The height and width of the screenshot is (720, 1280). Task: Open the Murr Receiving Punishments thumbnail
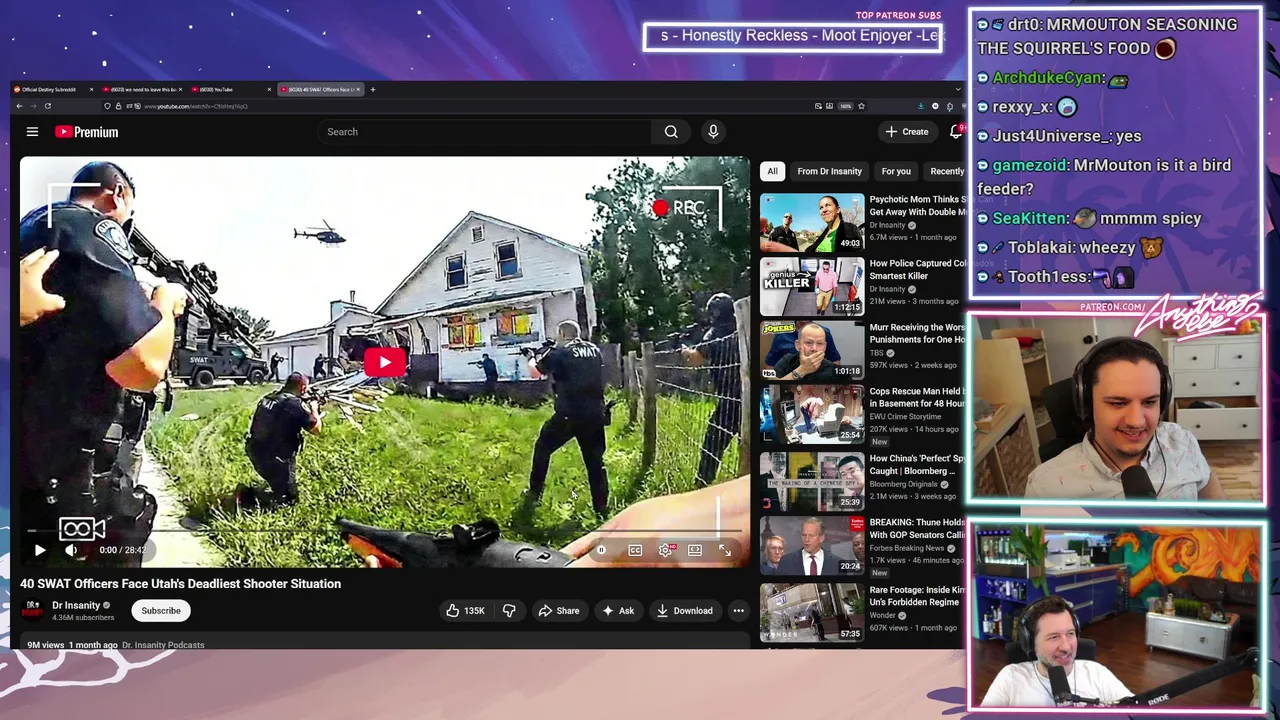[x=812, y=350]
